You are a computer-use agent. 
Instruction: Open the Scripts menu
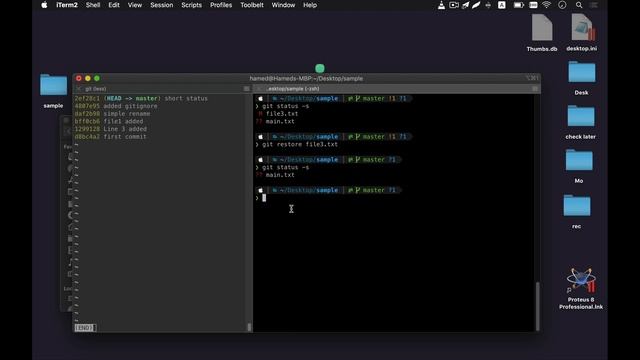tap(191, 5)
